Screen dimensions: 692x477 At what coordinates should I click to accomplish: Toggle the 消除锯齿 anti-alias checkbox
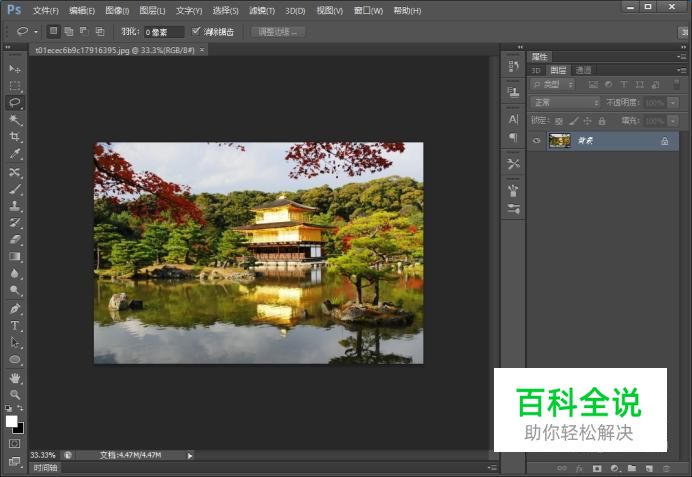(x=196, y=31)
